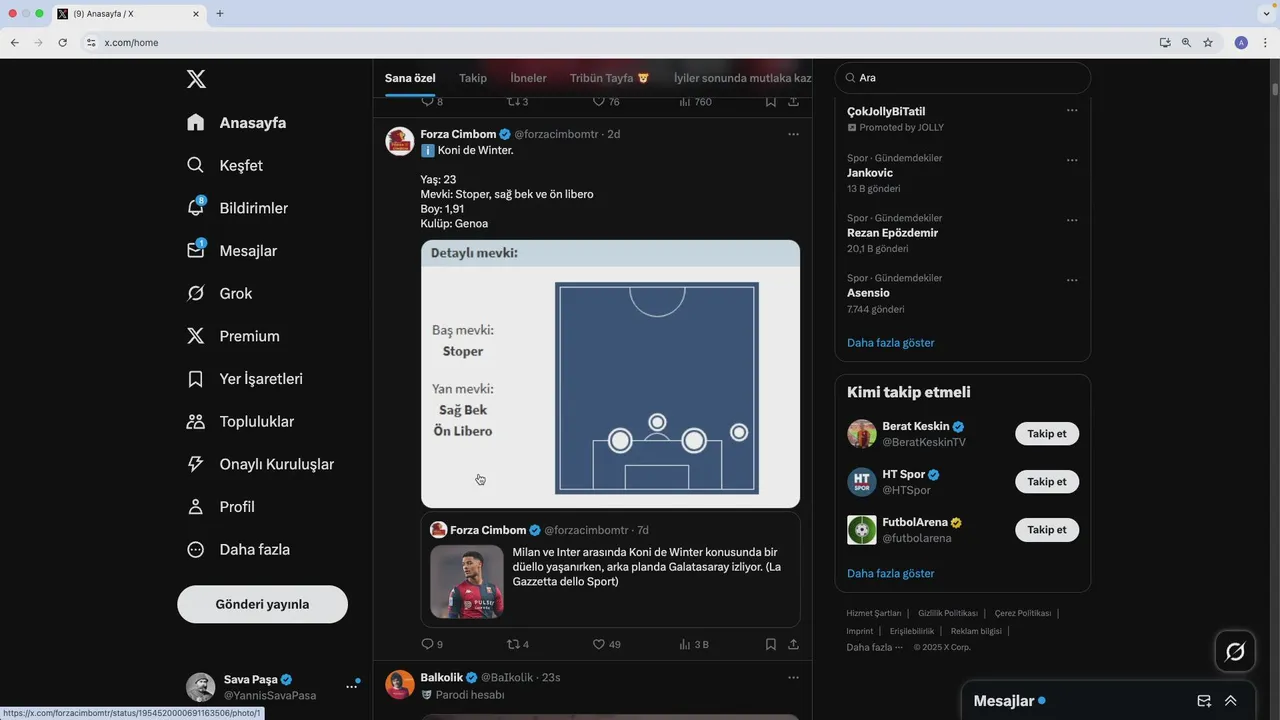Reload the page in Chrome

(x=62, y=43)
